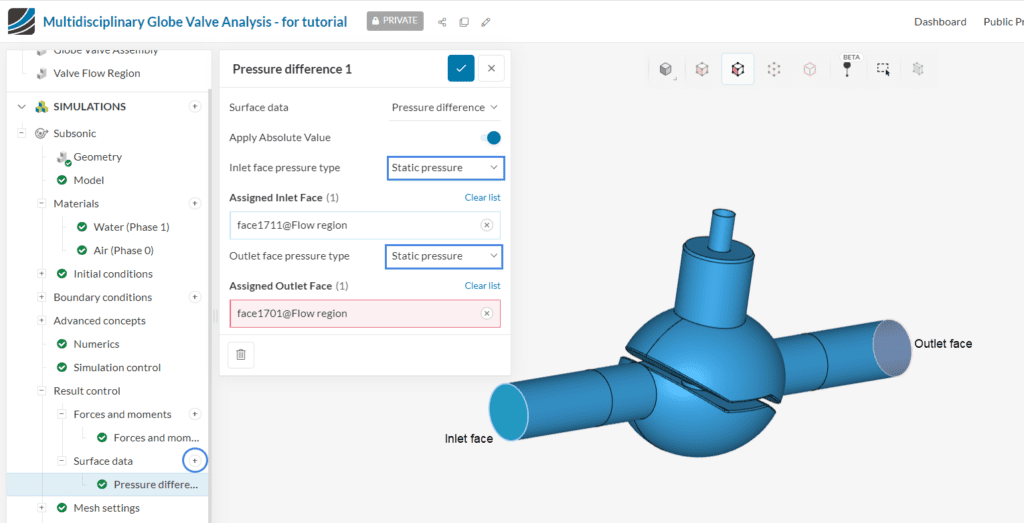Viewport: 1024px width, 523px height.
Task: Open the project share icon
Action: (442, 22)
